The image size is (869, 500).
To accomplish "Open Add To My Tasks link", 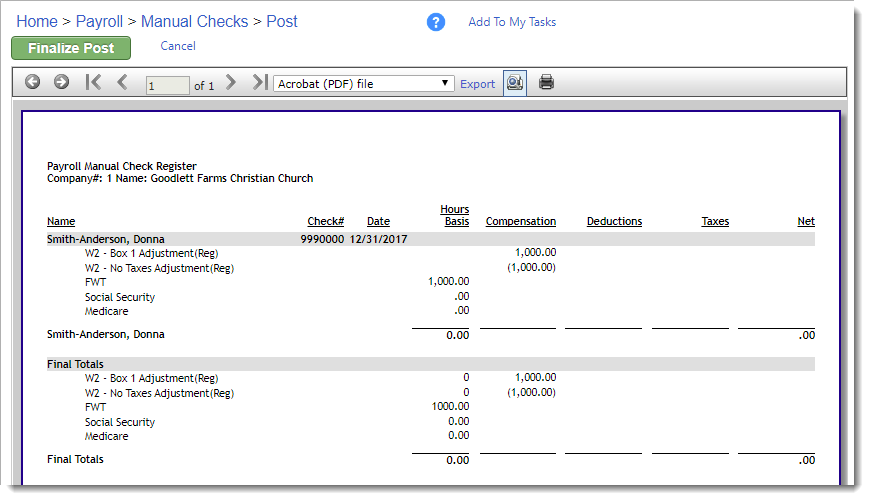I will pyautogui.click(x=512, y=22).
